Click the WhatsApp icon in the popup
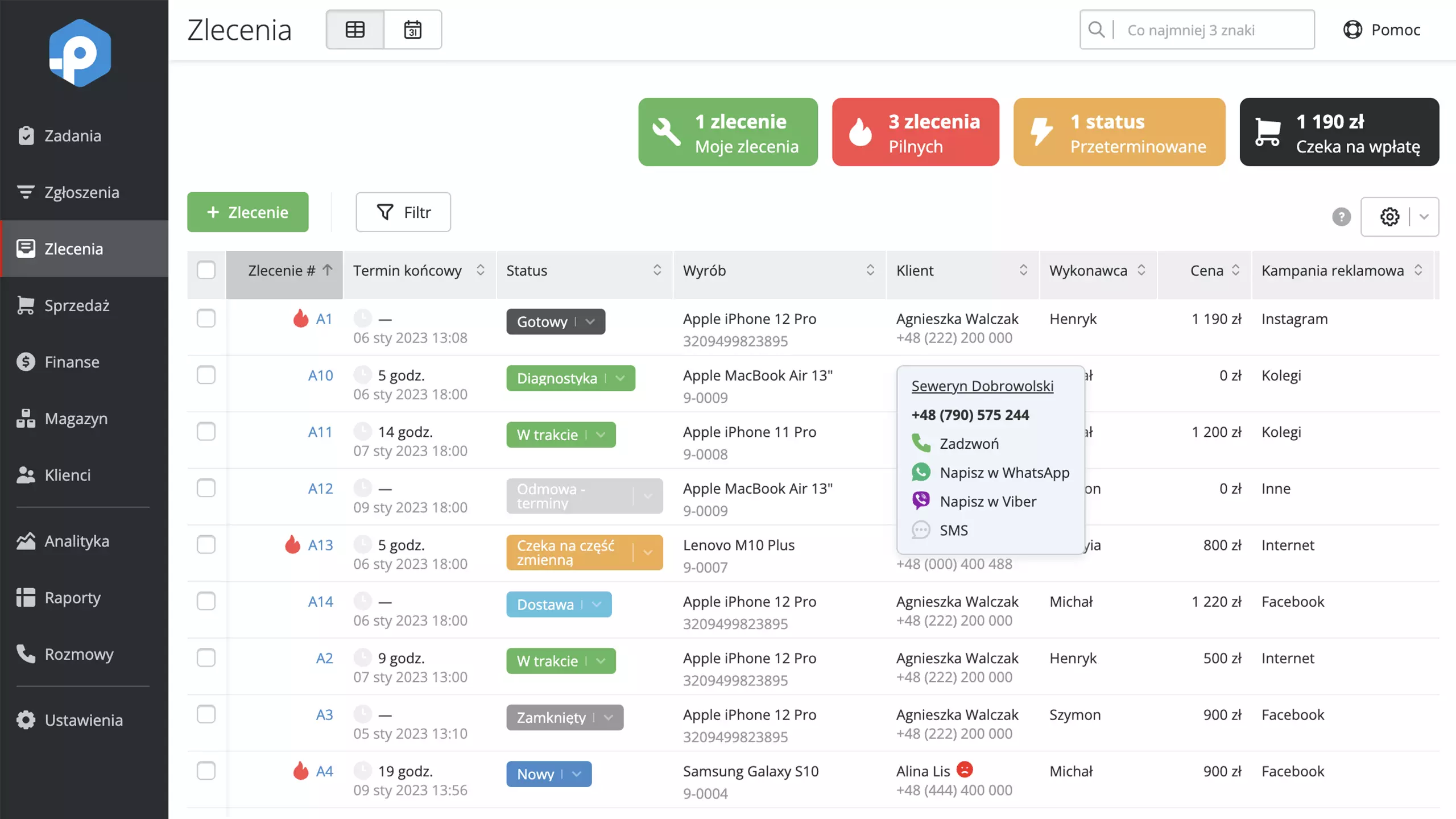This screenshot has height=819, width=1456. tap(921, 472)
